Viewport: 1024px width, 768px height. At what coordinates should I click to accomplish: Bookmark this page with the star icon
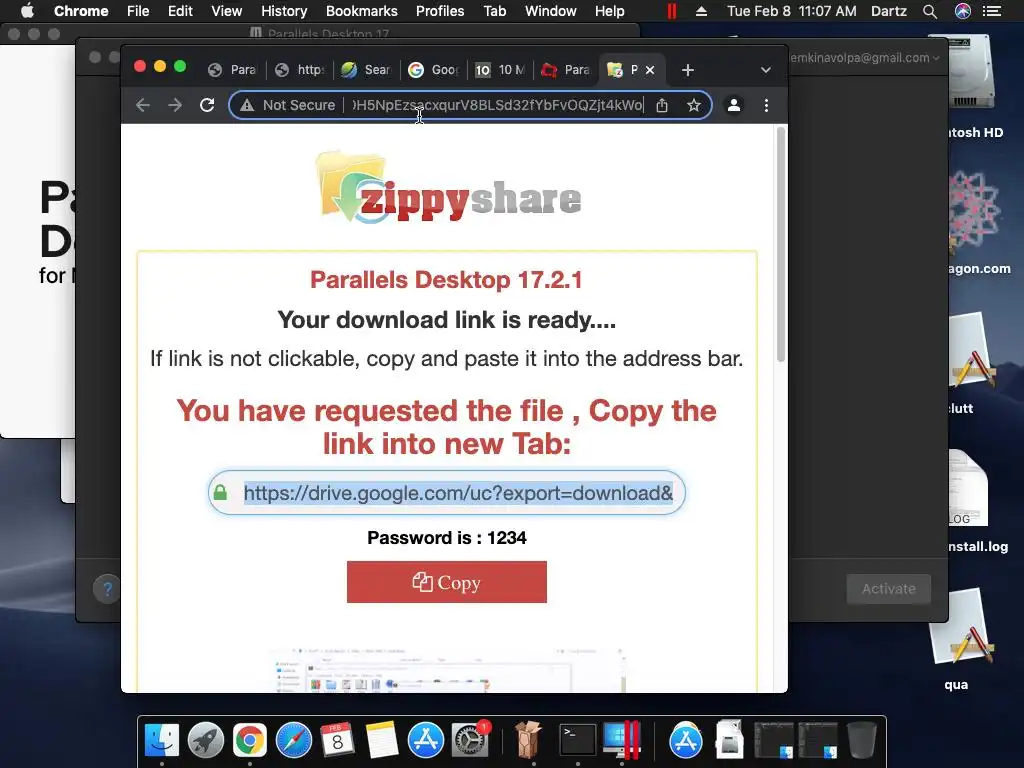[x=694, y=105]
